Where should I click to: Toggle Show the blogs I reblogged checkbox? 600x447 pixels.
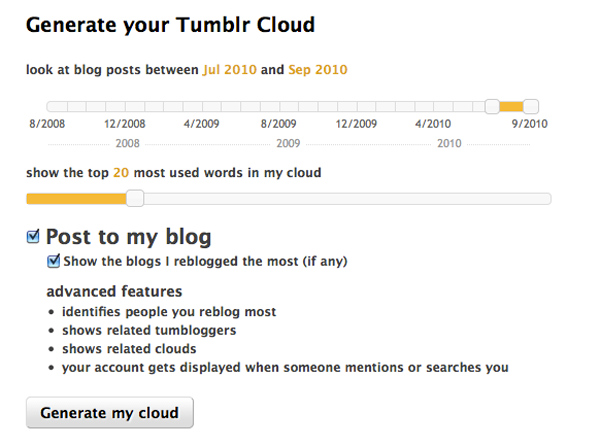click(x=54, y=261)
